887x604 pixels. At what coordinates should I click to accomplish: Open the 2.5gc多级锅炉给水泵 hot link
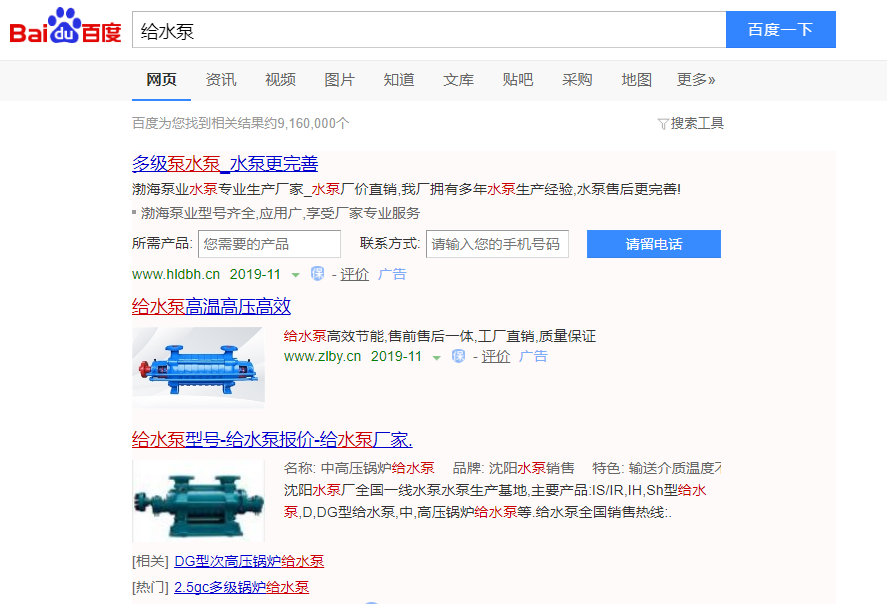point(242,587)
